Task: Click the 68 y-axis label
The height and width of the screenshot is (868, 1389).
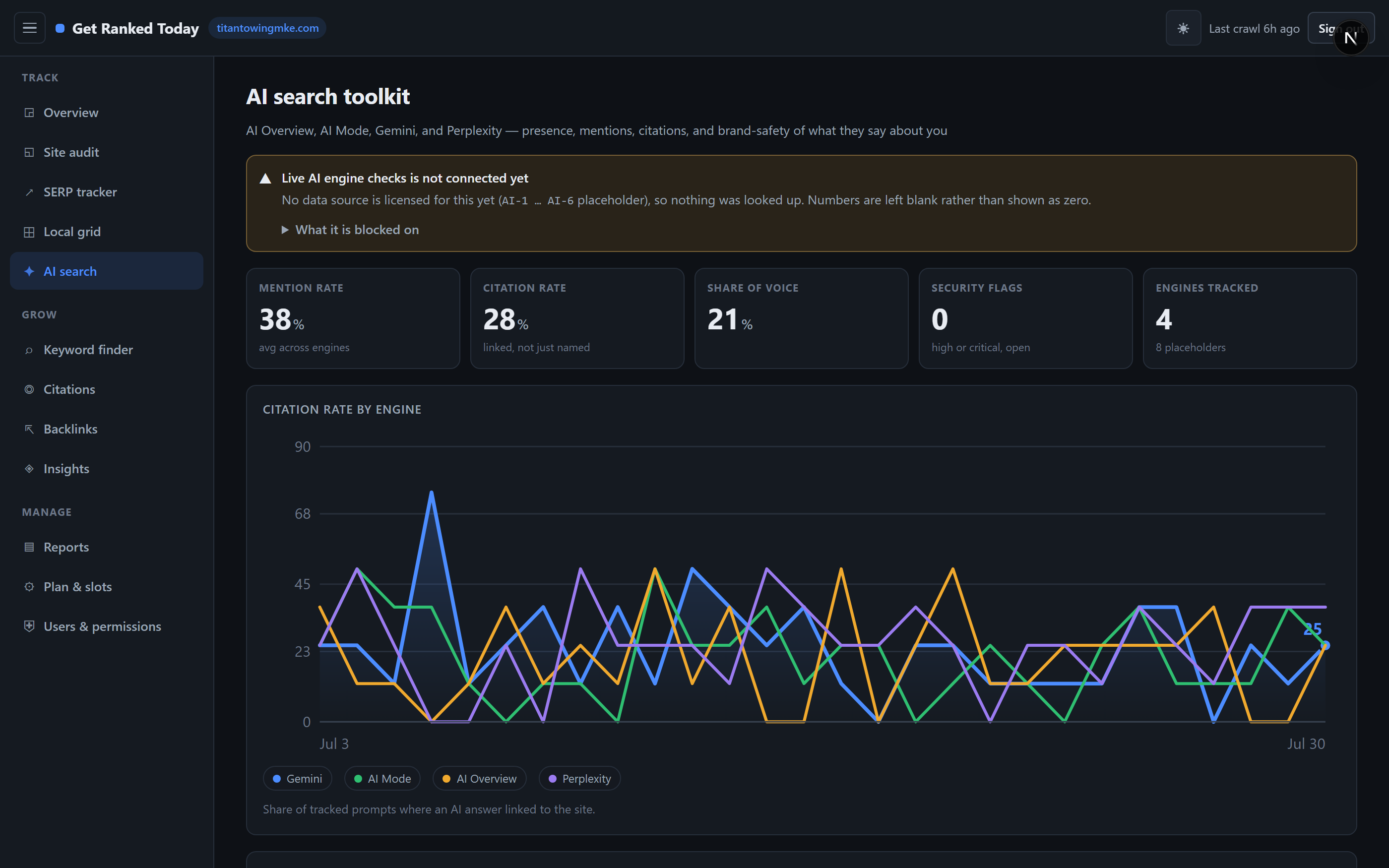Action: click(x=303, y=514)
